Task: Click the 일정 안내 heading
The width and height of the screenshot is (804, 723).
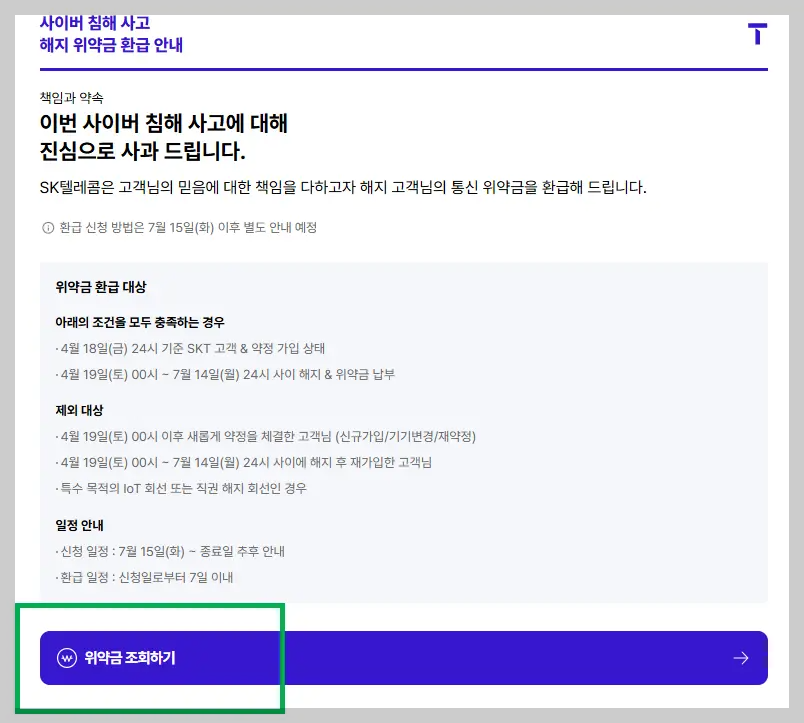Action: coord(80,524)
